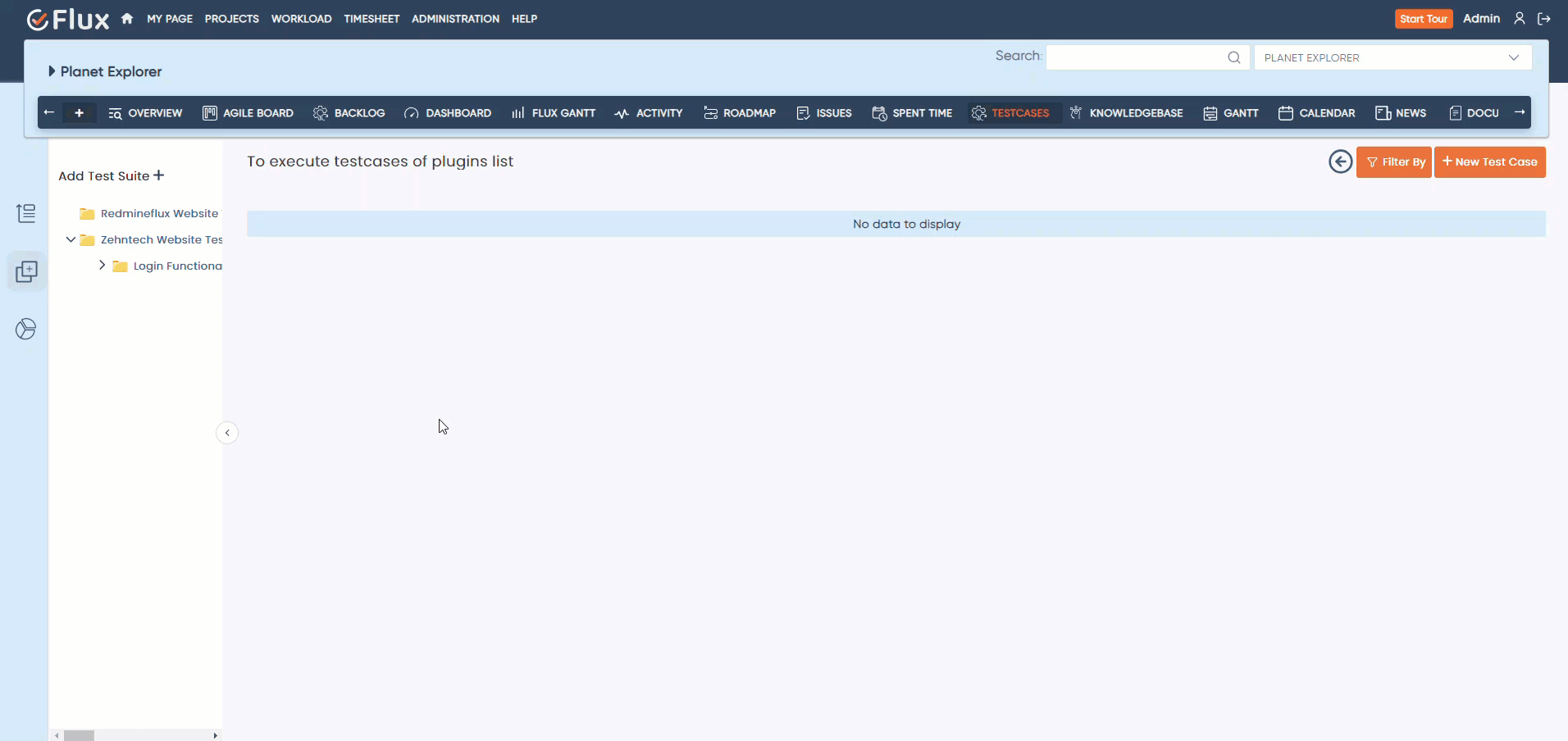Open the pie chart report sidebar icon
1568x741 pixels.
[x=26, y=330]
